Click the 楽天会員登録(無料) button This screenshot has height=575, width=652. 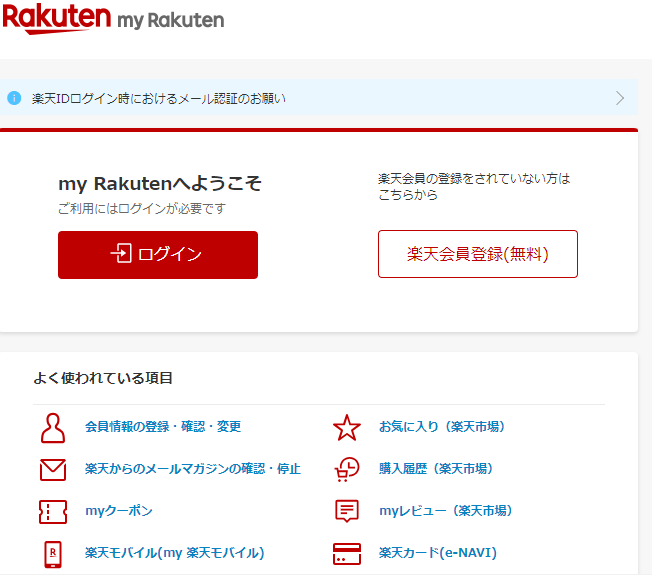click(478, 254)
